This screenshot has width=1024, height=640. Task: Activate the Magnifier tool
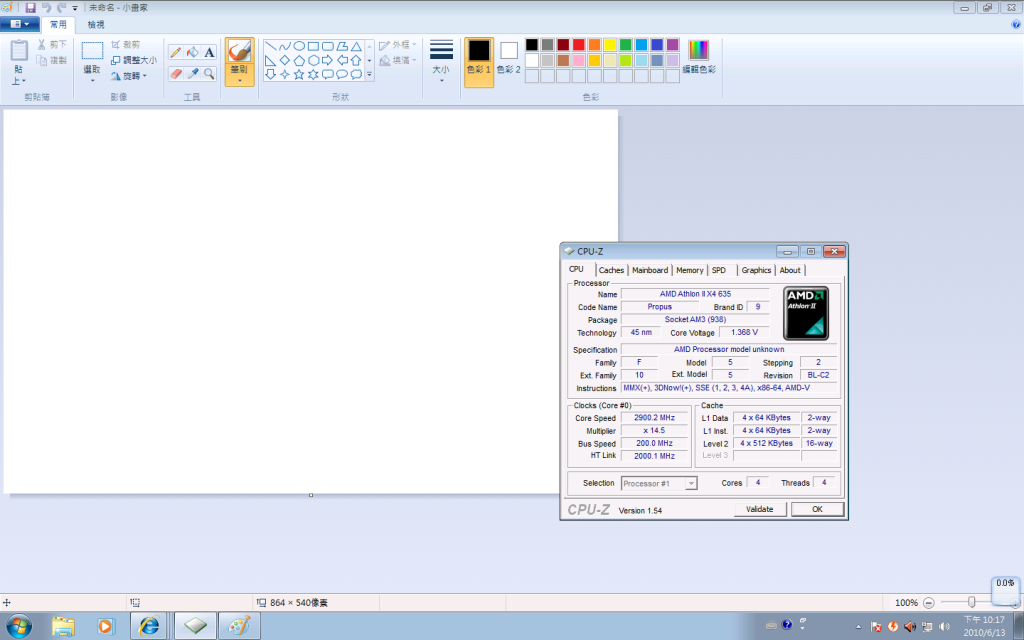click(209, 73)
